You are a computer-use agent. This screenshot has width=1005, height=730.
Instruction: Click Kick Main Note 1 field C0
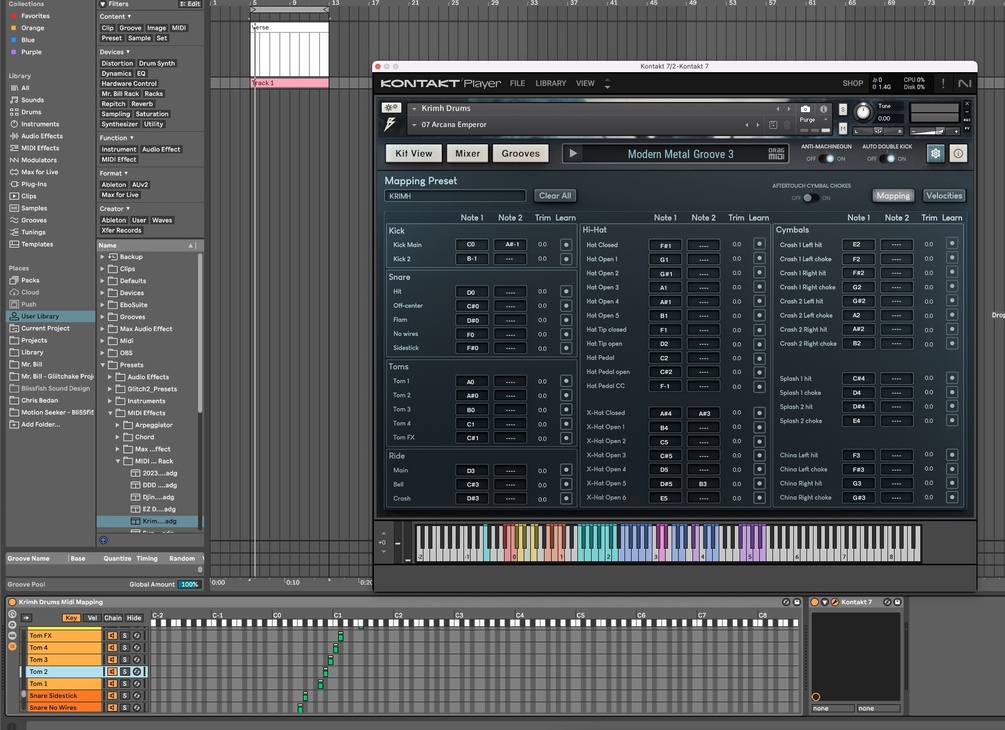(471, 244)
